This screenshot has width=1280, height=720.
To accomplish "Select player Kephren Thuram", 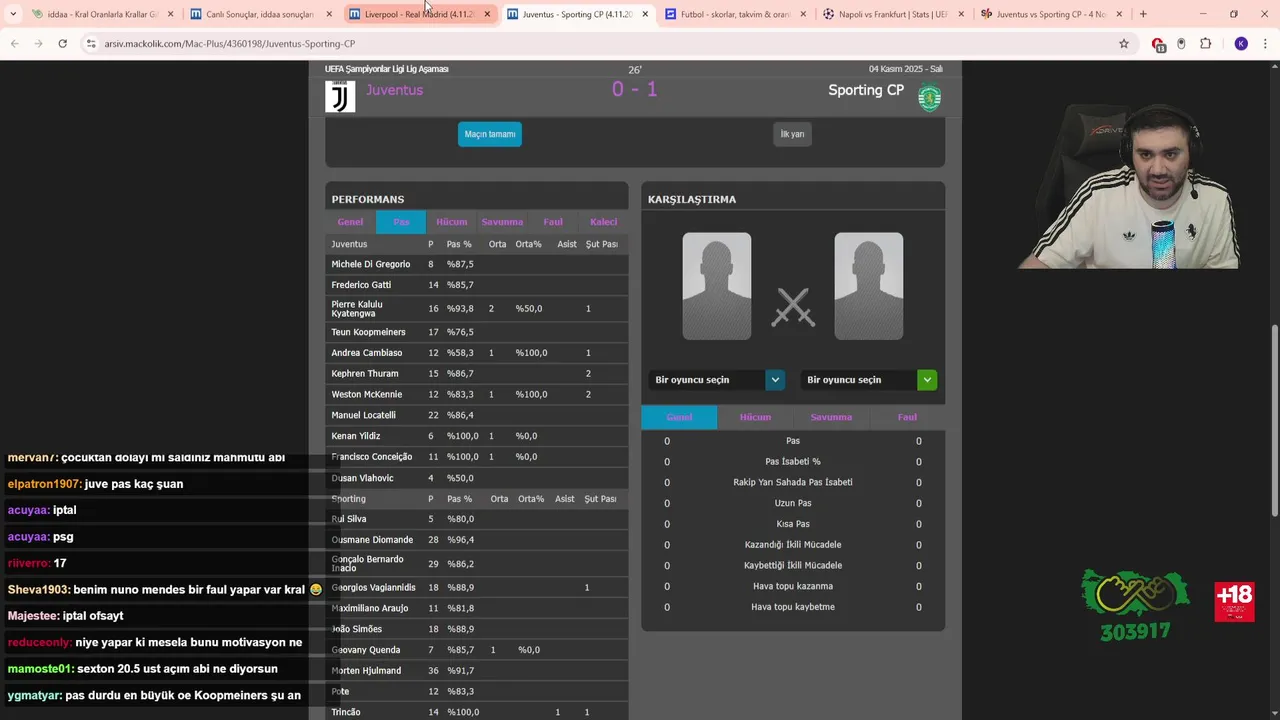I will [364, 374].
